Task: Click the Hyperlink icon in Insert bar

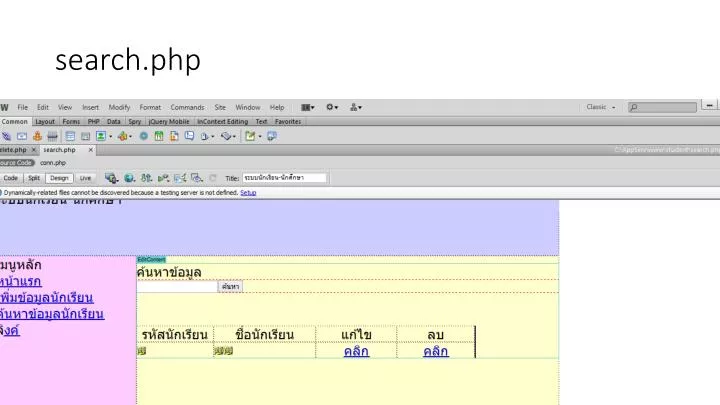Action: (6, 135)
